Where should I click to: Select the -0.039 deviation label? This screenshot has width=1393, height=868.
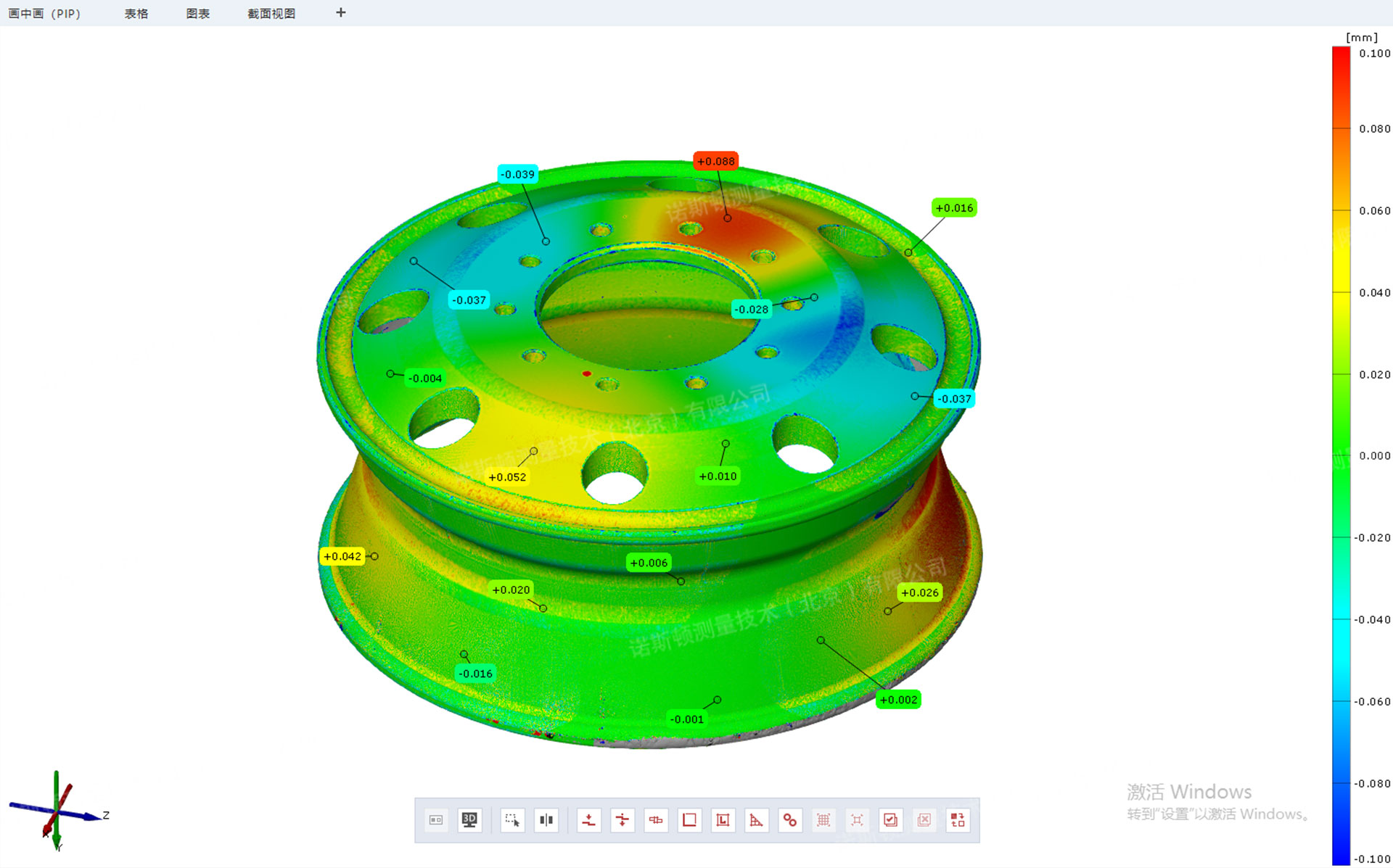pos(517,174)
